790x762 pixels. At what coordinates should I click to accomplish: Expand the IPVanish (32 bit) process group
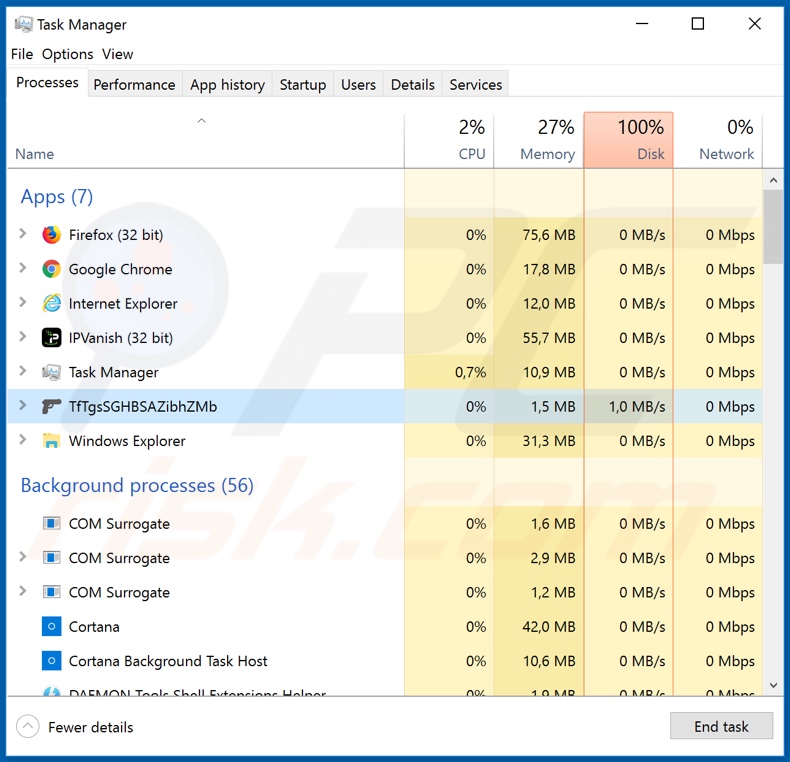23,336
